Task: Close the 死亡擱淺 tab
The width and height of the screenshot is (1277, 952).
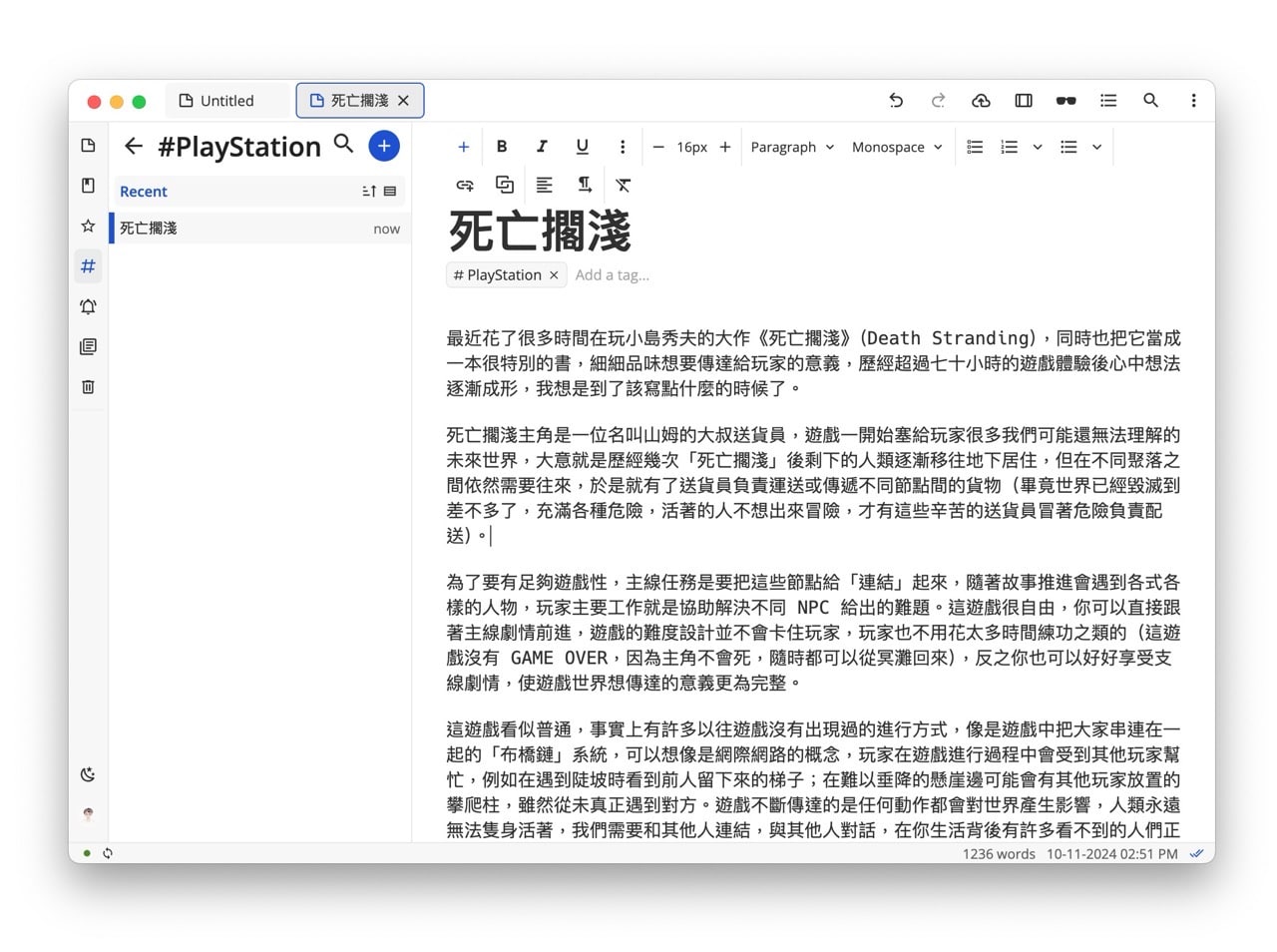Action: pos(403,101)
